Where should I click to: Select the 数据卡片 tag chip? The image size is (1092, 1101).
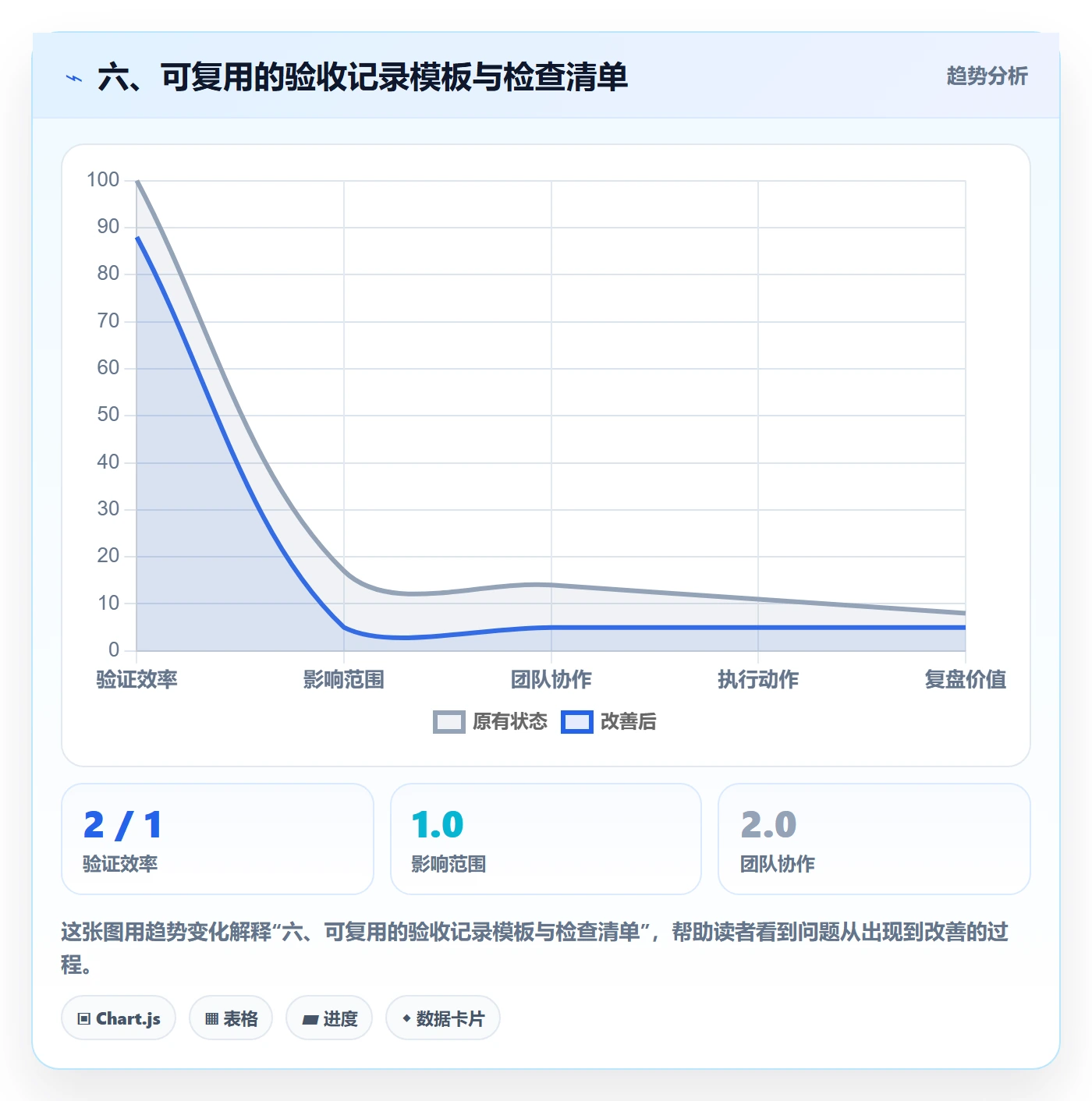coord(443,1018)
